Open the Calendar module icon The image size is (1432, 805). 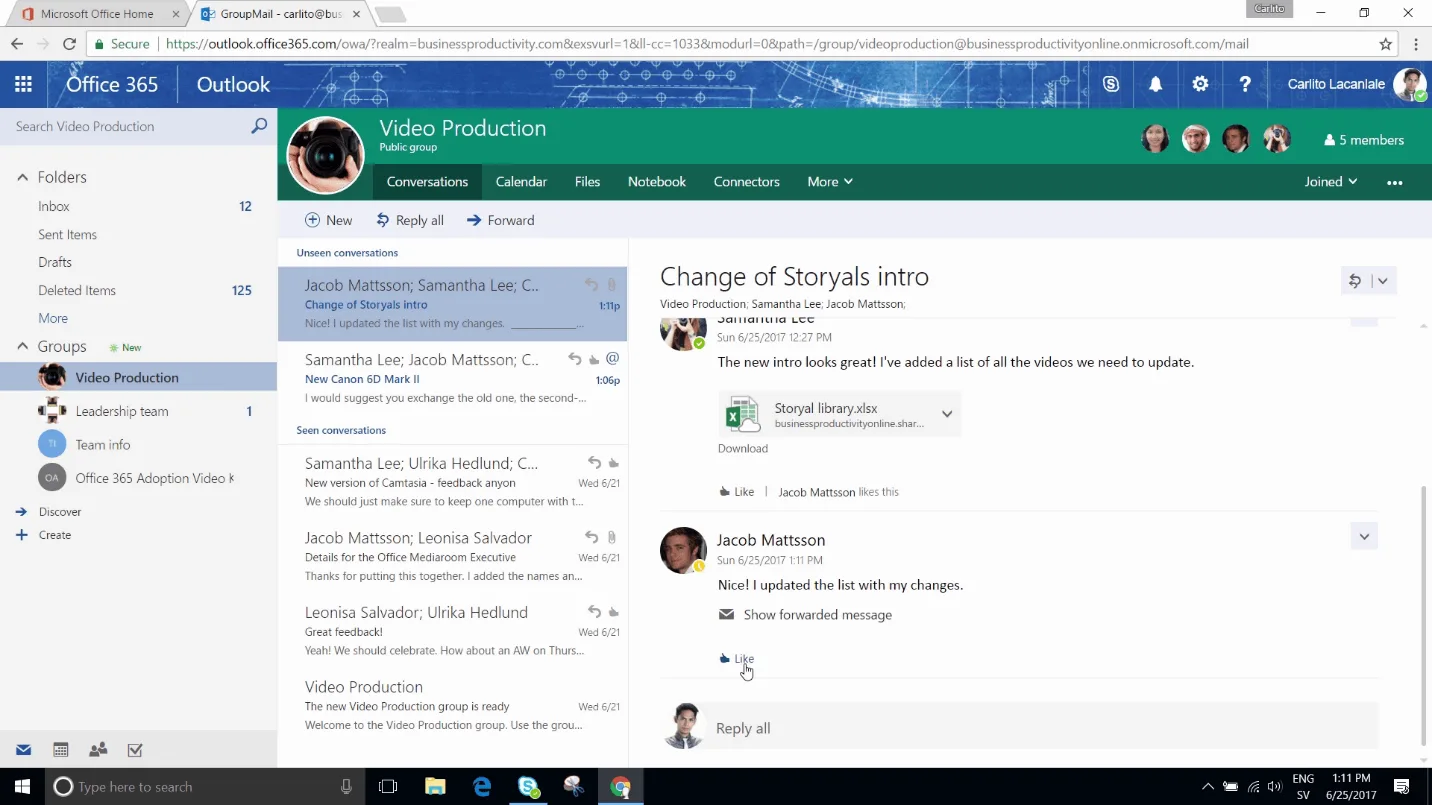click(61, 750)
